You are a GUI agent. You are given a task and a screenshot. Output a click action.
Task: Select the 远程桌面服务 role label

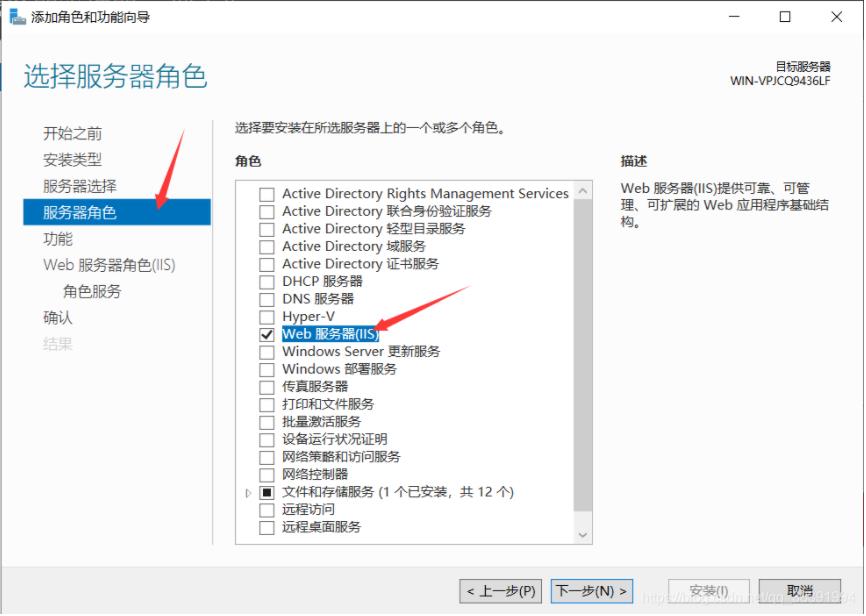point(321,527)
